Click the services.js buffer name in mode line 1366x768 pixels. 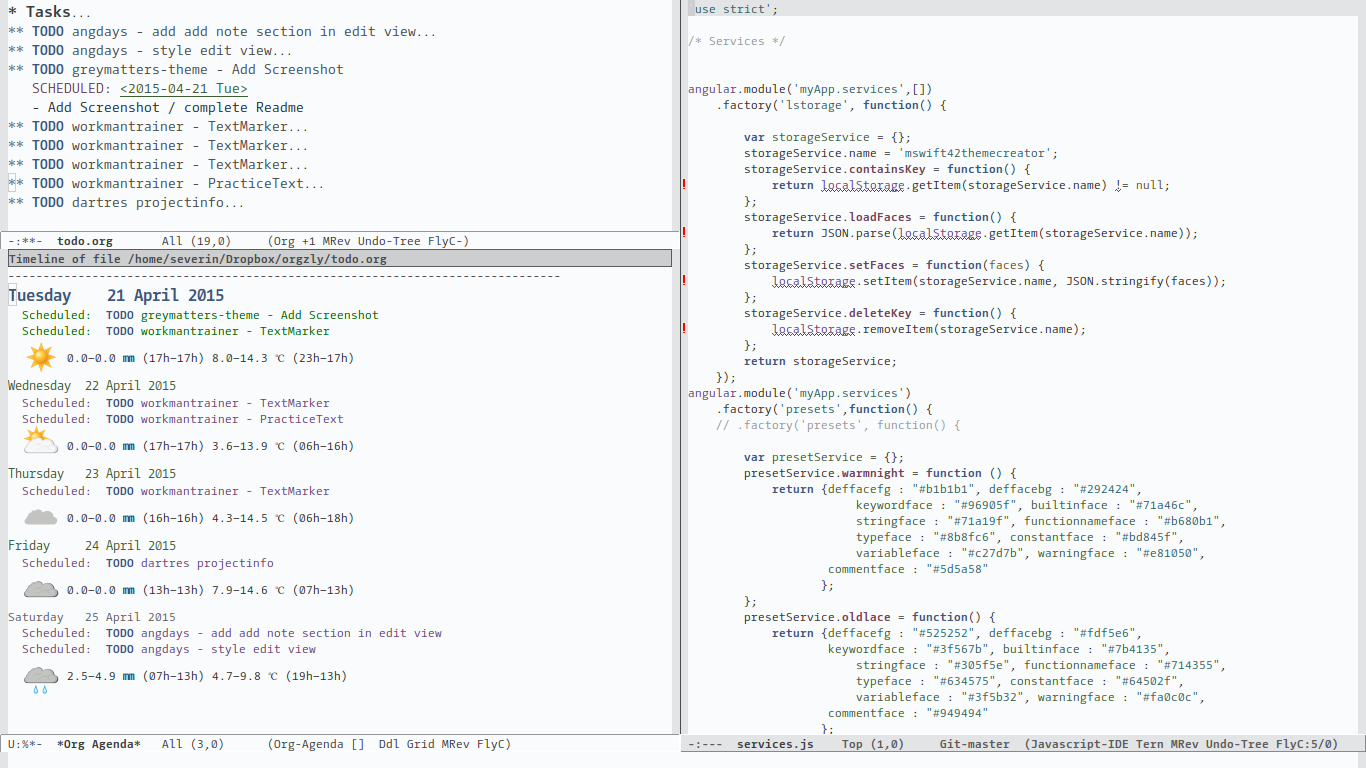[775, 744]
